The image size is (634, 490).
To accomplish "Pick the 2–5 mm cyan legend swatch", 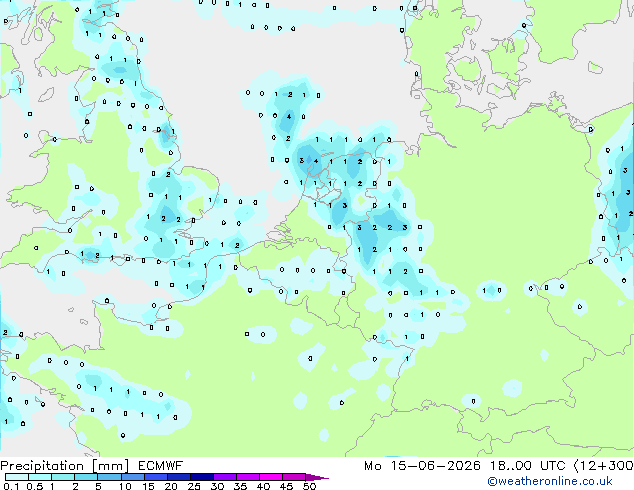I will coord(86,477).
